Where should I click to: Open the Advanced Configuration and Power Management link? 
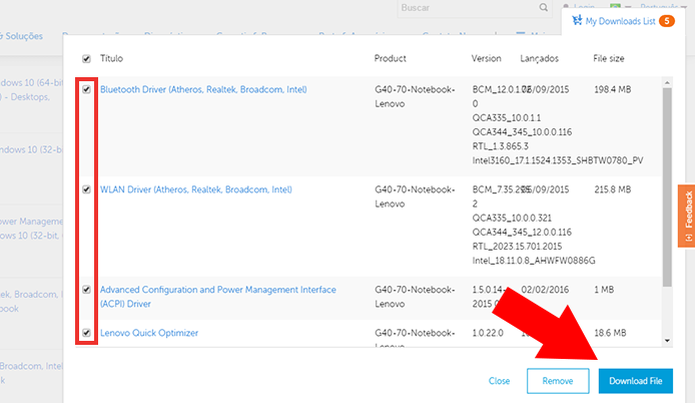coord(218,297)
